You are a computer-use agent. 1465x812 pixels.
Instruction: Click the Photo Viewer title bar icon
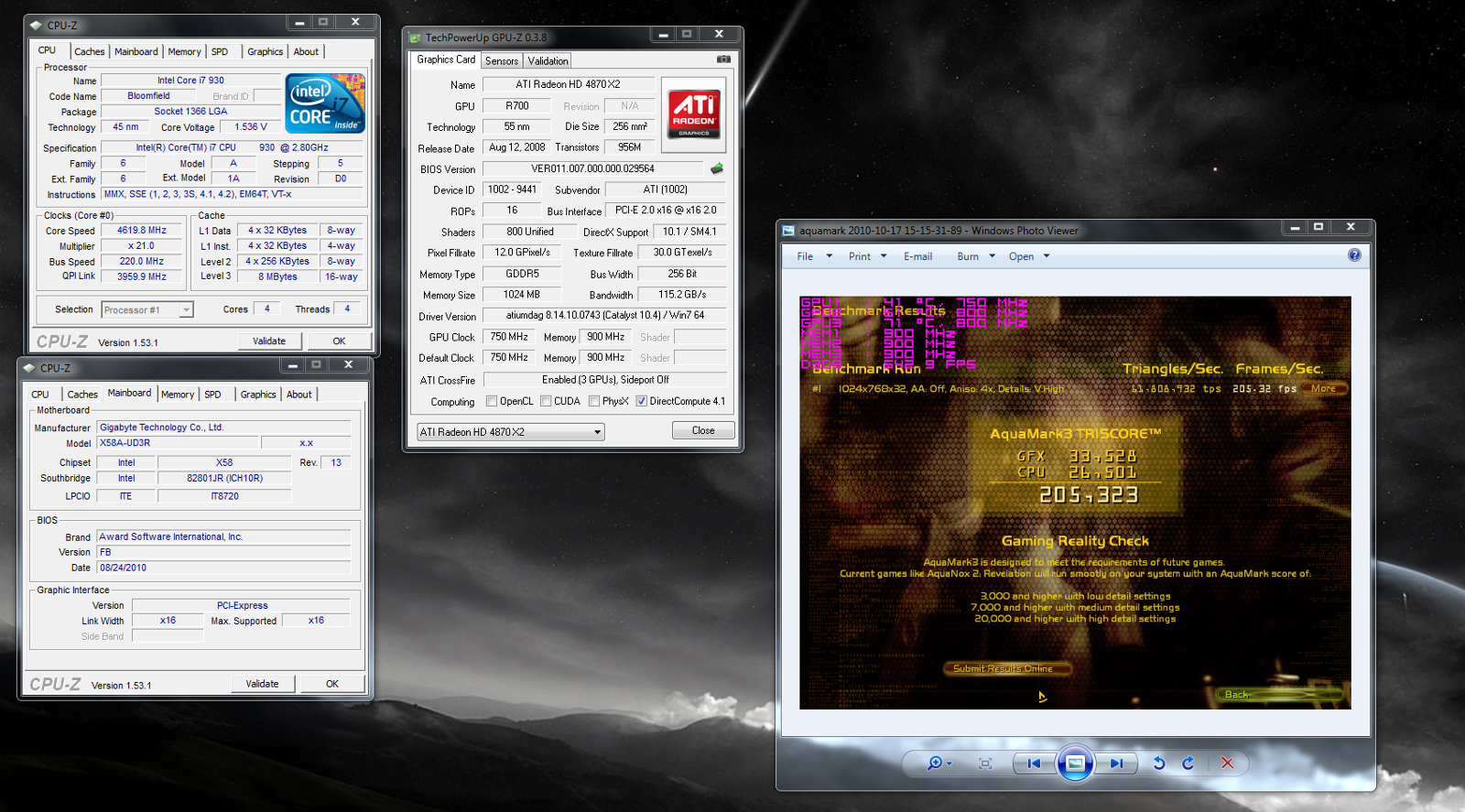[788, 231]
